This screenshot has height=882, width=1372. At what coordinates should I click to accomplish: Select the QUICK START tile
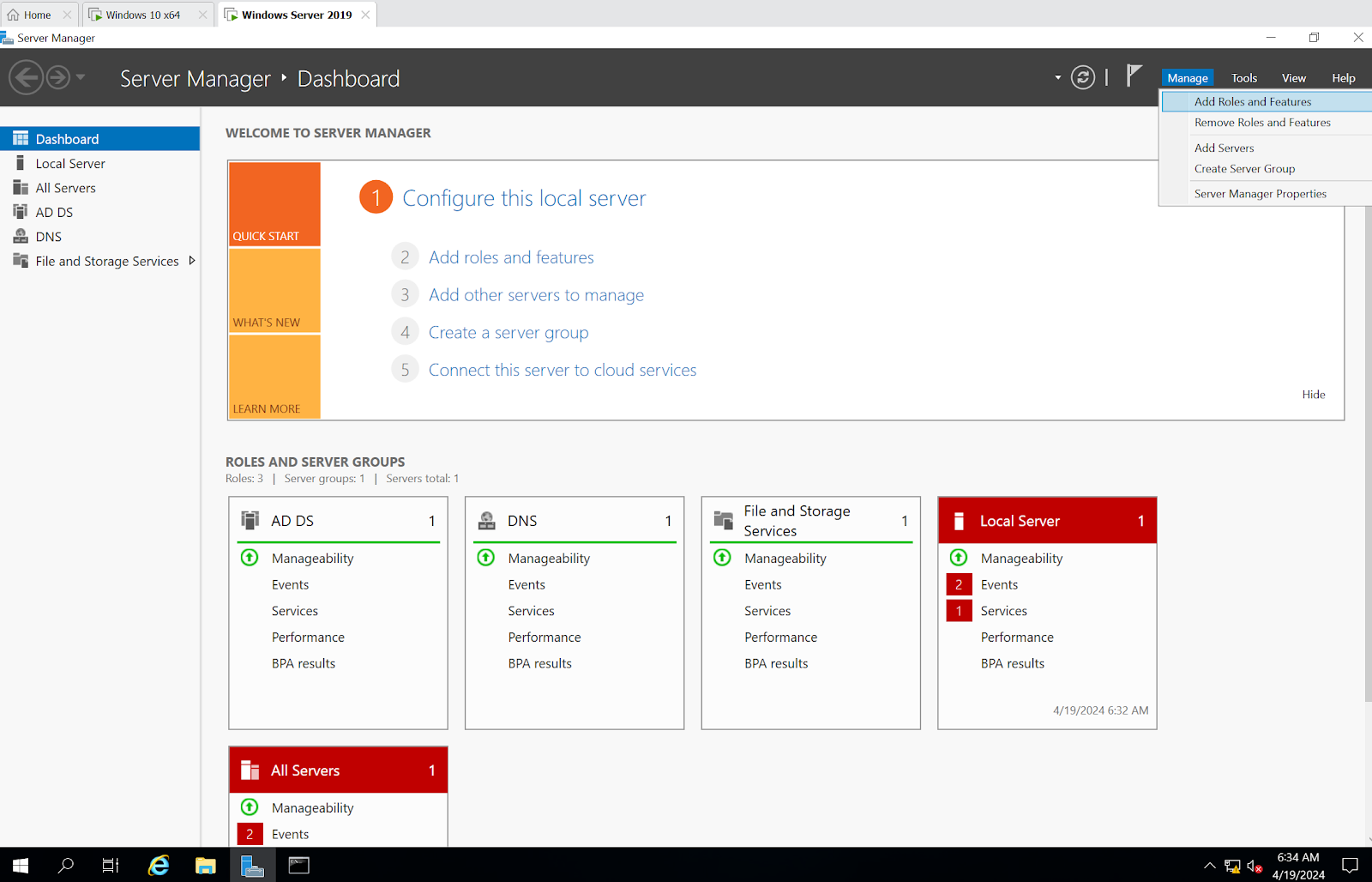point(274,204)
